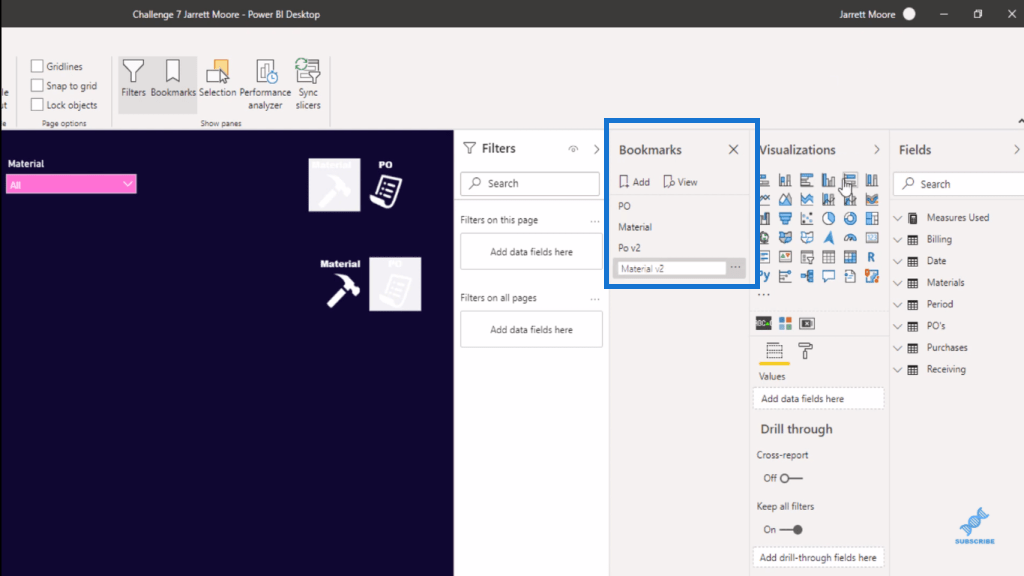Insert a decomposition tree visual
Image resolution: width=1024 pixels, height=576 pixels.
point(807,276)
